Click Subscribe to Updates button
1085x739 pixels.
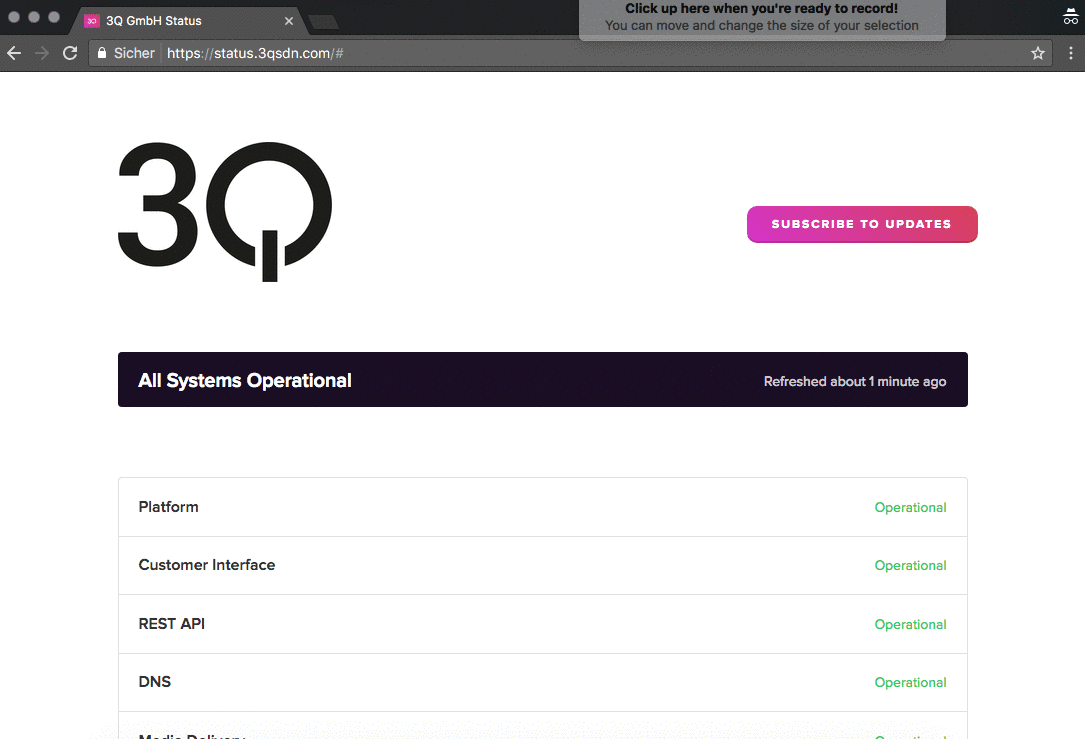pyautogui.click(x=861, y=224)
